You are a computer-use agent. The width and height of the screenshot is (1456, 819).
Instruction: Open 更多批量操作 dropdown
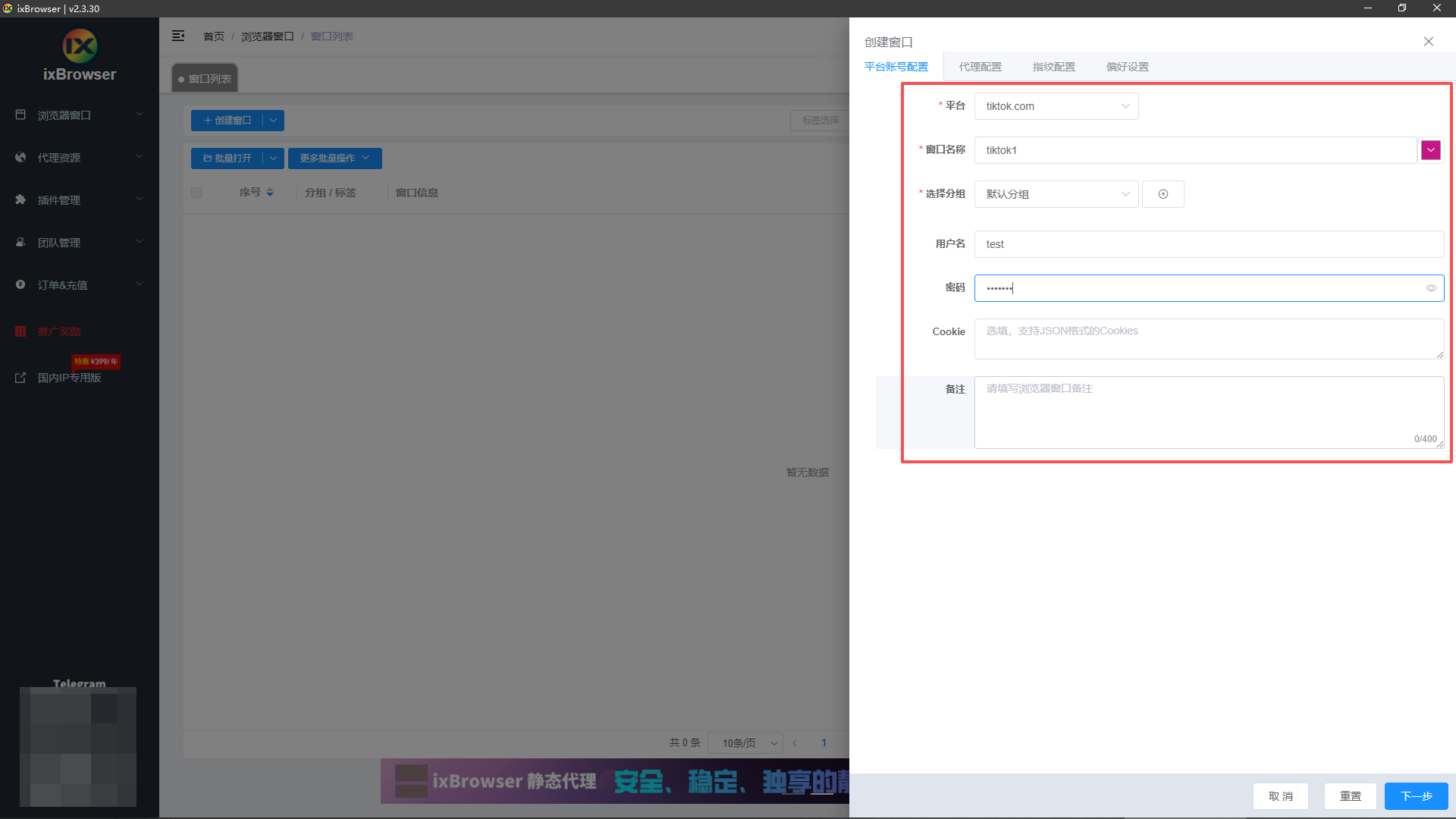(334, 158)
